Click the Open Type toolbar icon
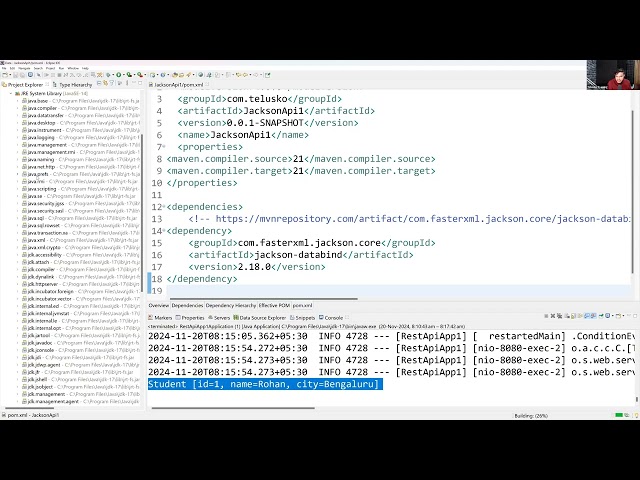 point(175,75)
